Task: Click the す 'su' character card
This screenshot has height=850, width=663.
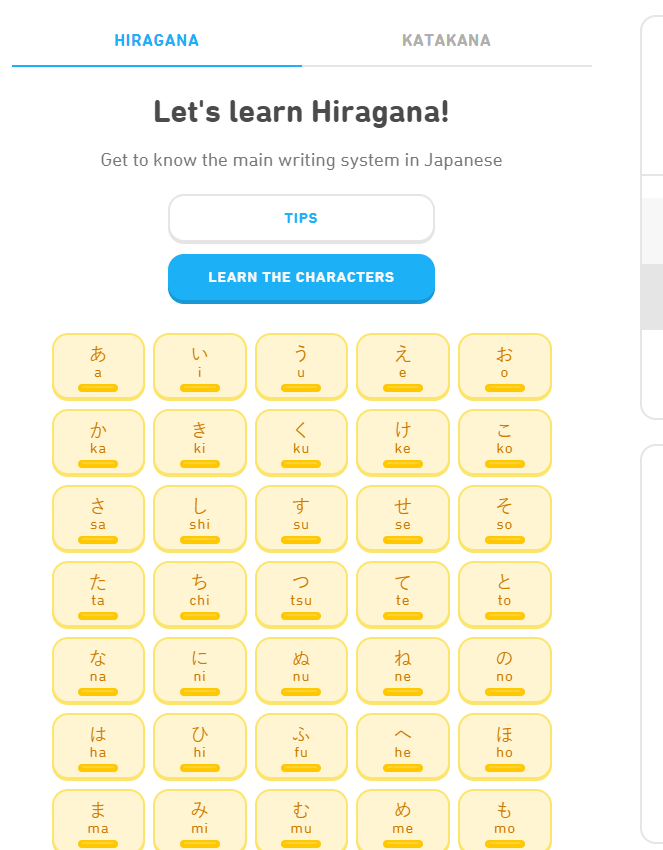Action: point(301,519)
